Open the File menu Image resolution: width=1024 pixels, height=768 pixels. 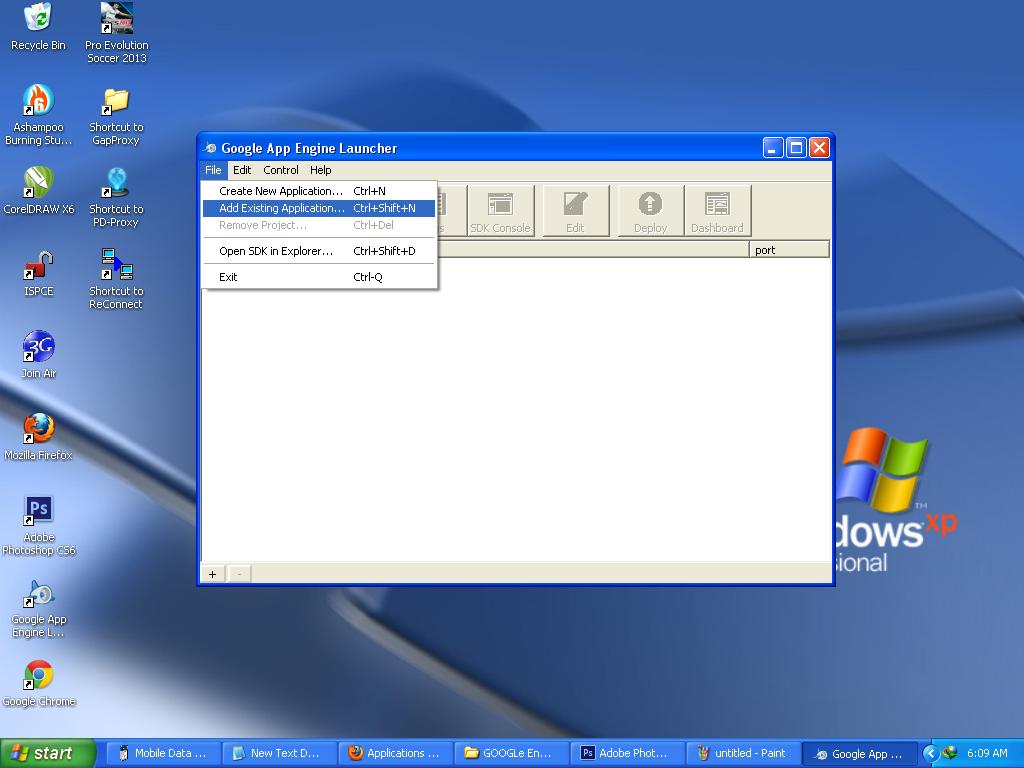(x=213, y=170)
